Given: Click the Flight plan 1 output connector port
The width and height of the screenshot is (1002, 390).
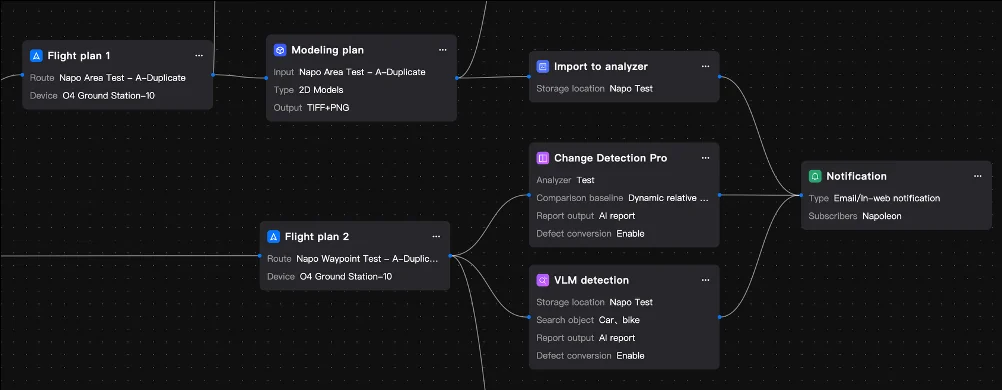Looking at the screenshot, I should (x=212, y=75).
